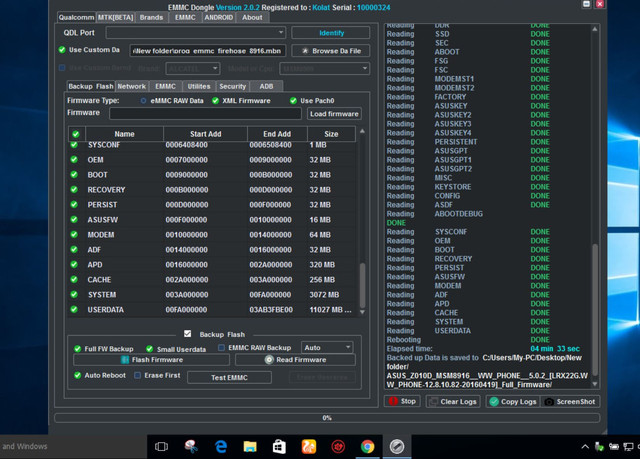Open the red gear app on the taskbar

(338, 446)
